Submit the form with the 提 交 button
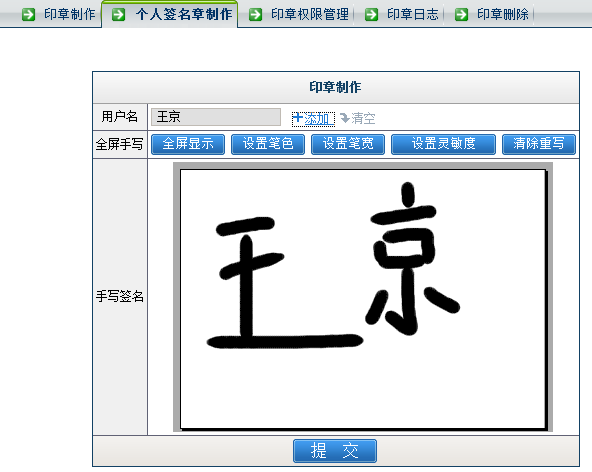 335,451
